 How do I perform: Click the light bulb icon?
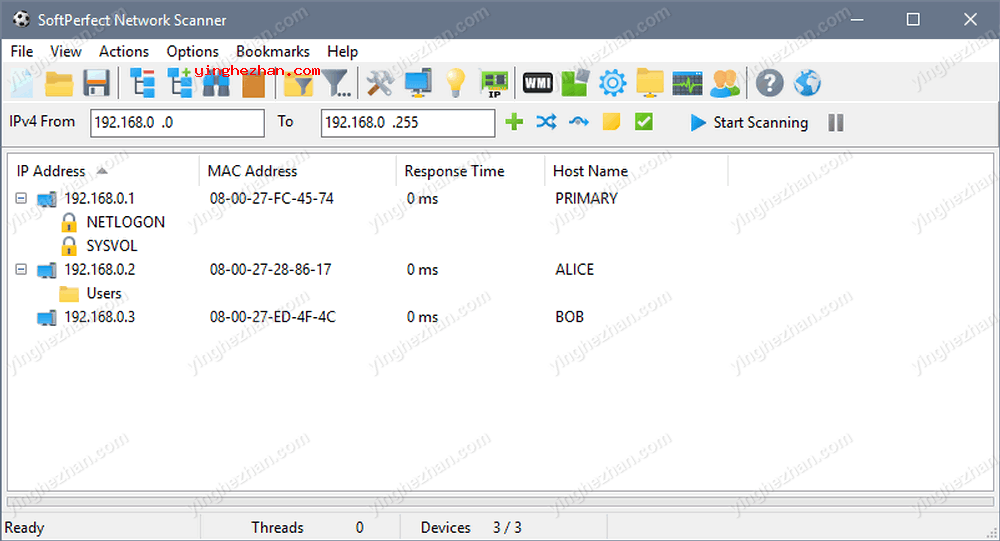[x=456, y=83]
